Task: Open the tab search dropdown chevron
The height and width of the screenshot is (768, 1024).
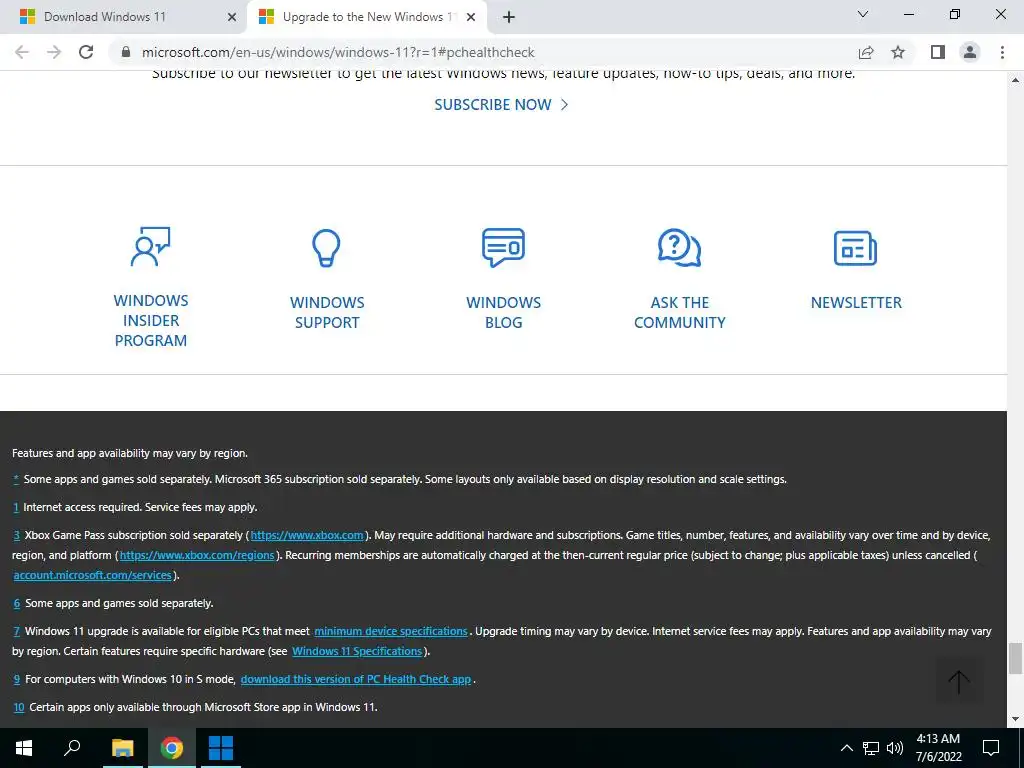Action: point(863,14)
